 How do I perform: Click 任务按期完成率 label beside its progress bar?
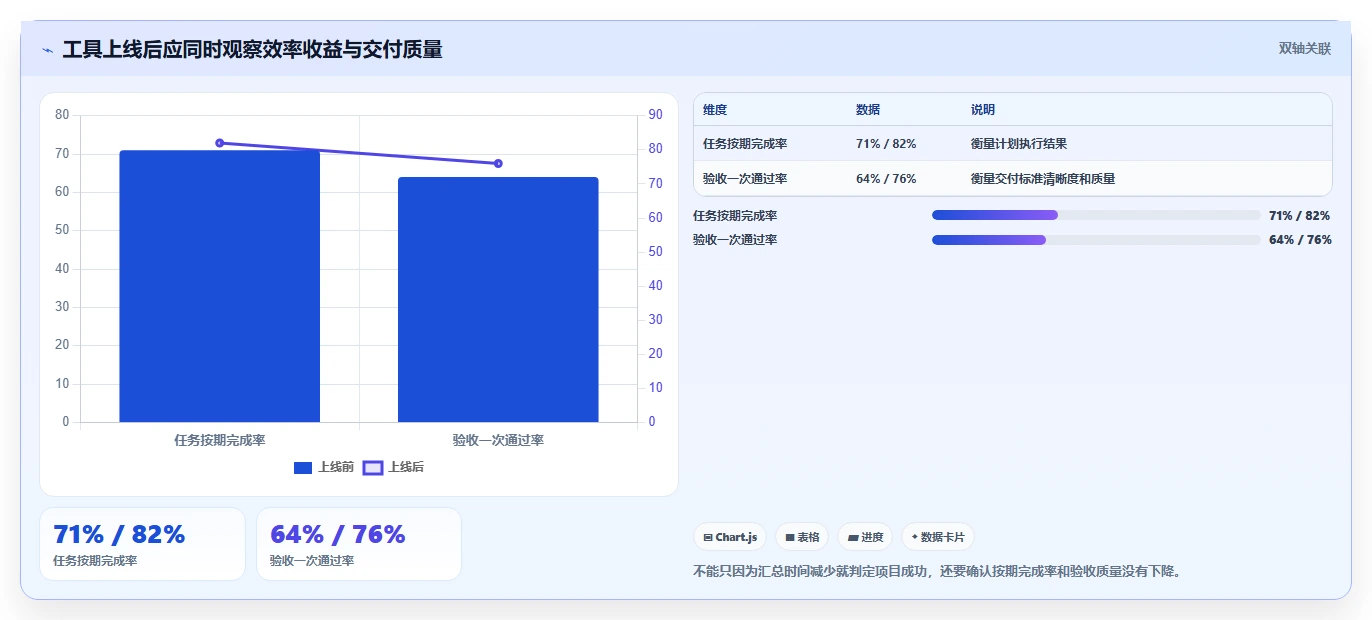click(x=735, y=216)
